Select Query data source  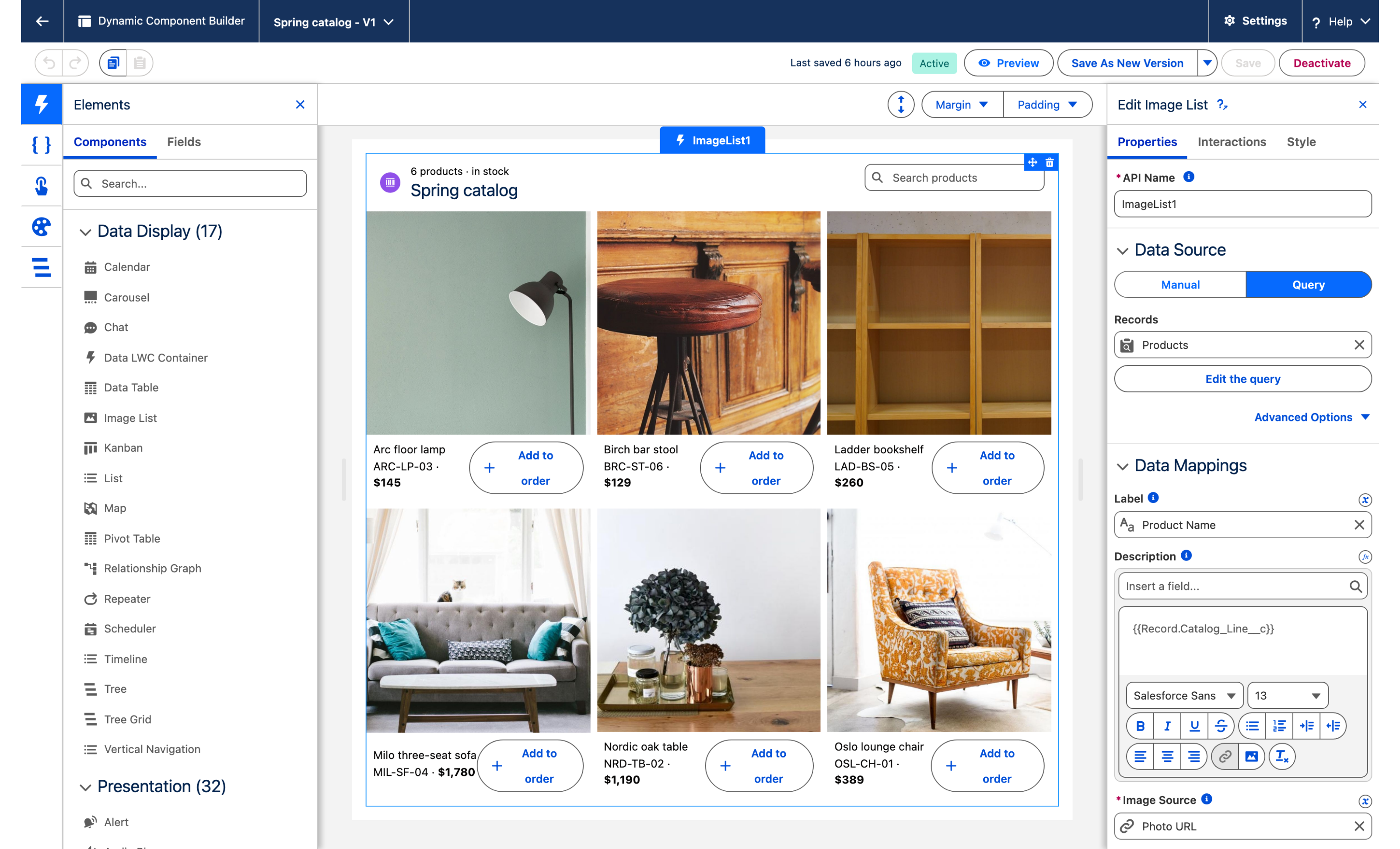tap(1309, 285)
